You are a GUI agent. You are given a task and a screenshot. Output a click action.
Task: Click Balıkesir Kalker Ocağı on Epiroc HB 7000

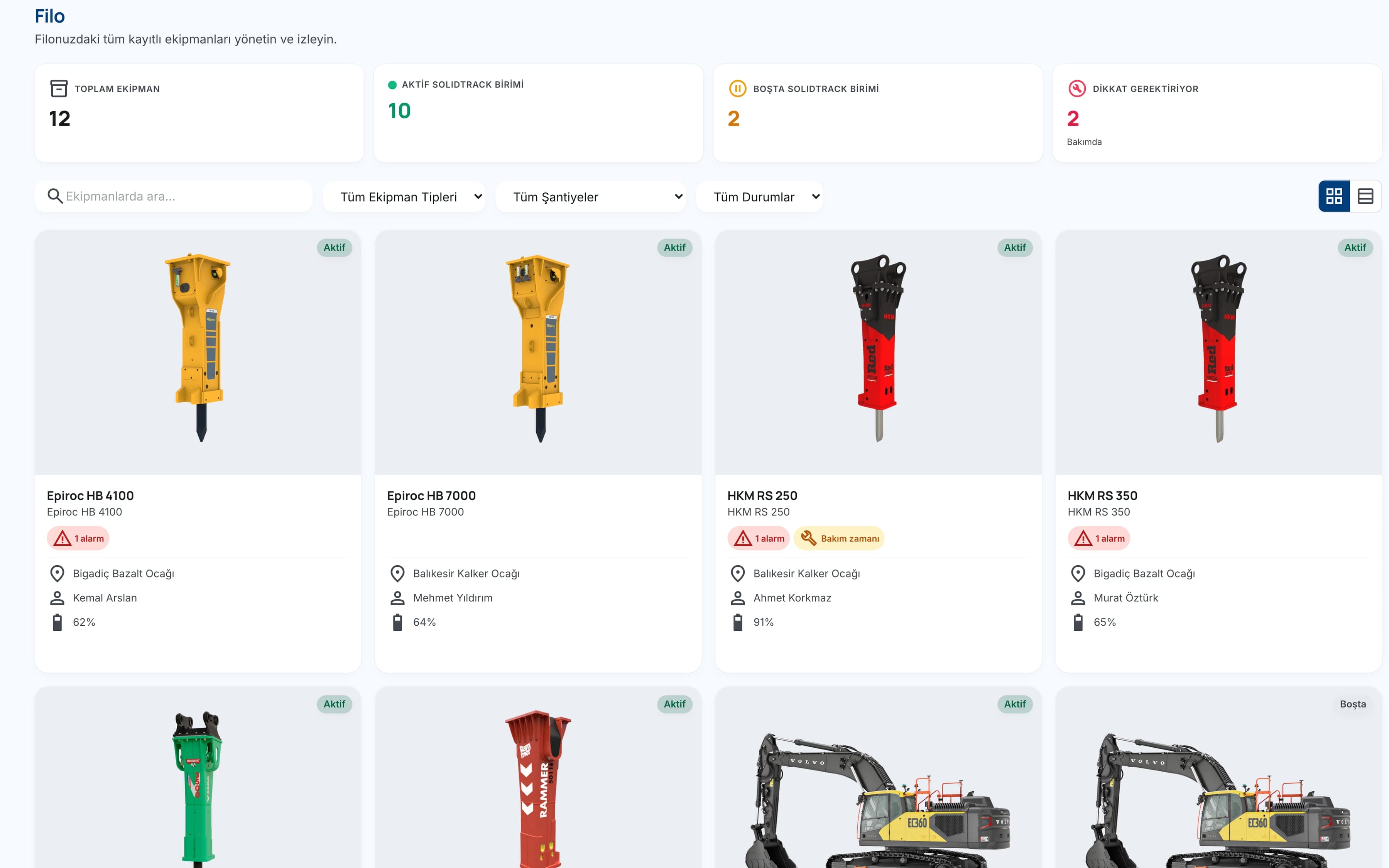(x=466, y=574)
